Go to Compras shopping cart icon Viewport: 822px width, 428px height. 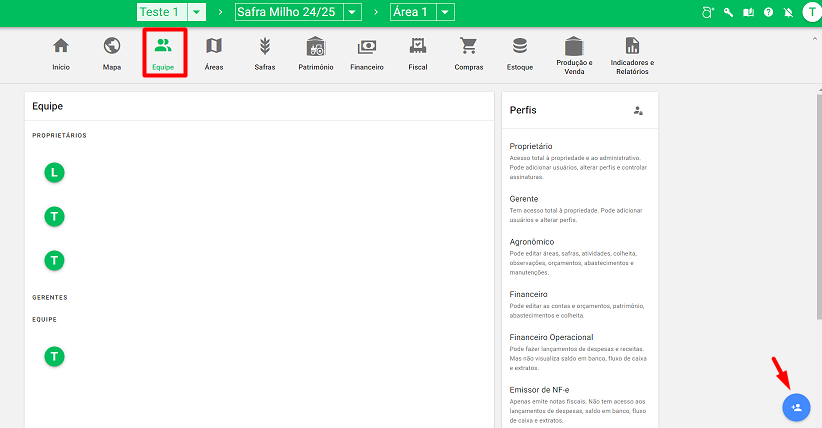tap(468, 52)
